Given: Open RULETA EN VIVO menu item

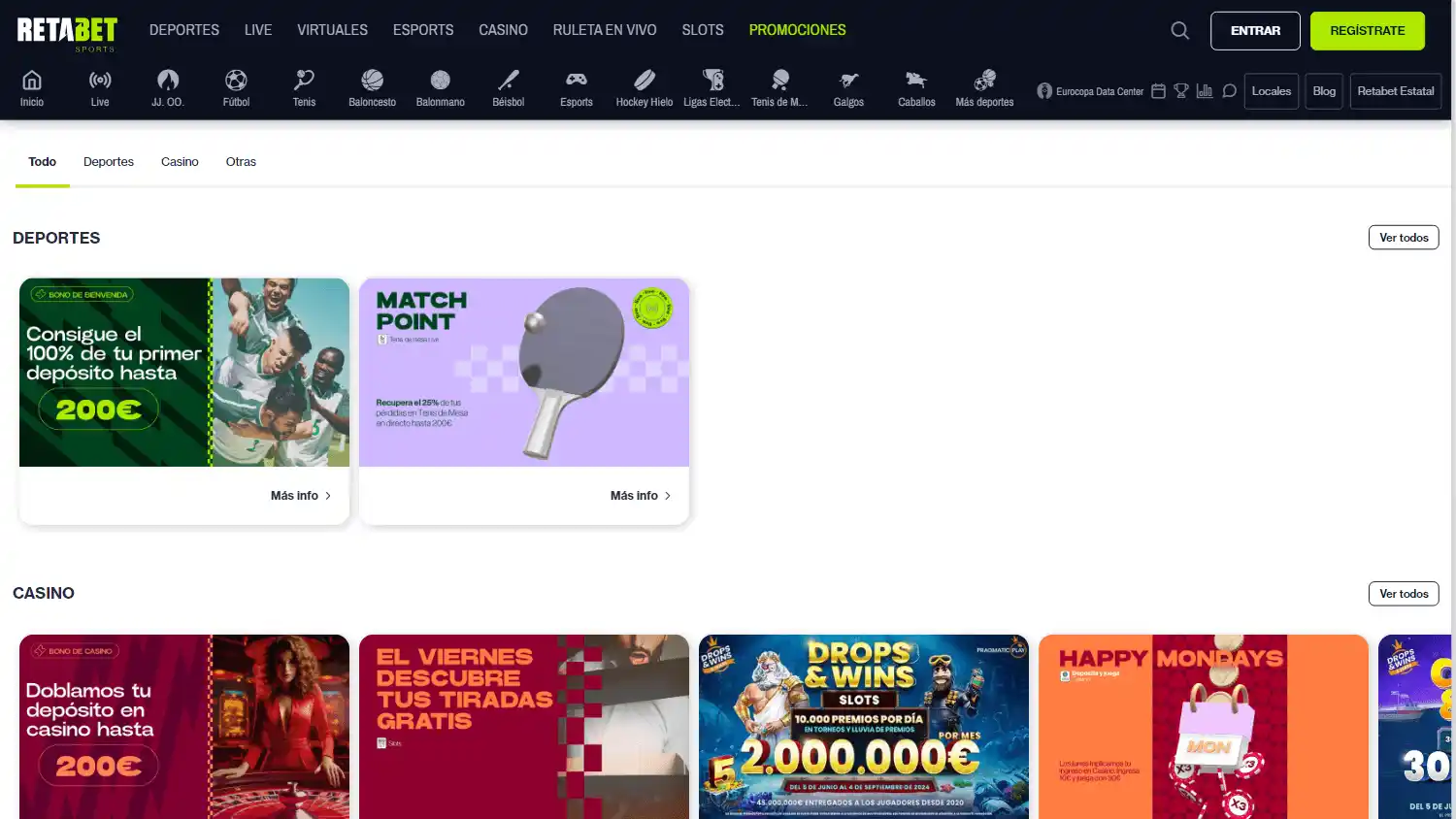Looking at the screenshot, I should click(605, 30).
